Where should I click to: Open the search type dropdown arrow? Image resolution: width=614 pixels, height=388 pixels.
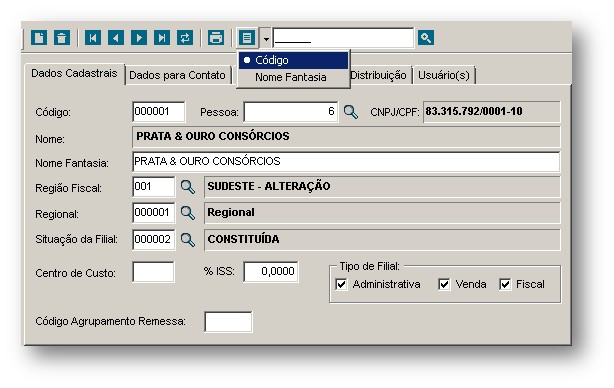[266, 38]
